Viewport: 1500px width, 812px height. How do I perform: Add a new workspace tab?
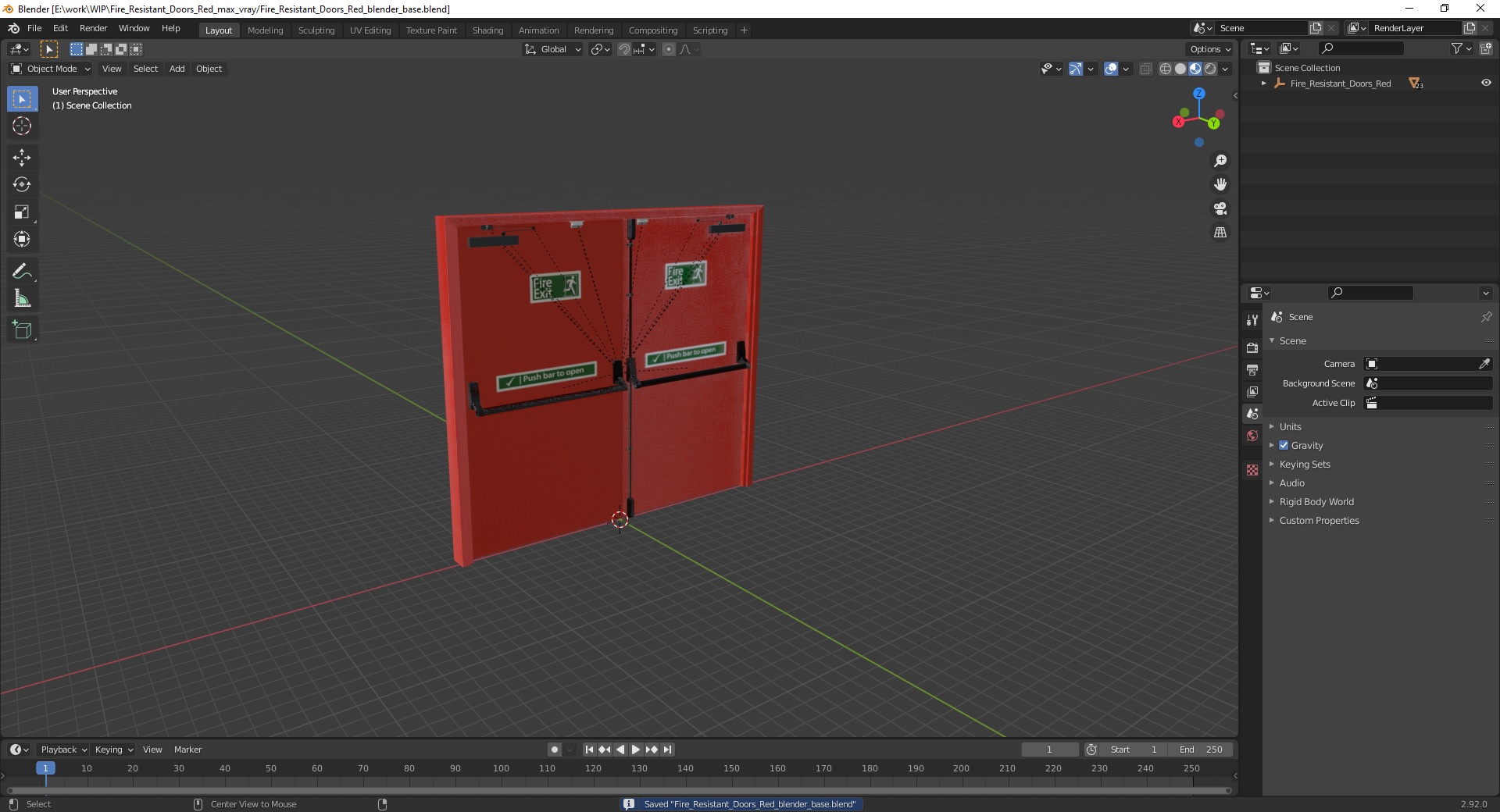coord(744,30)
